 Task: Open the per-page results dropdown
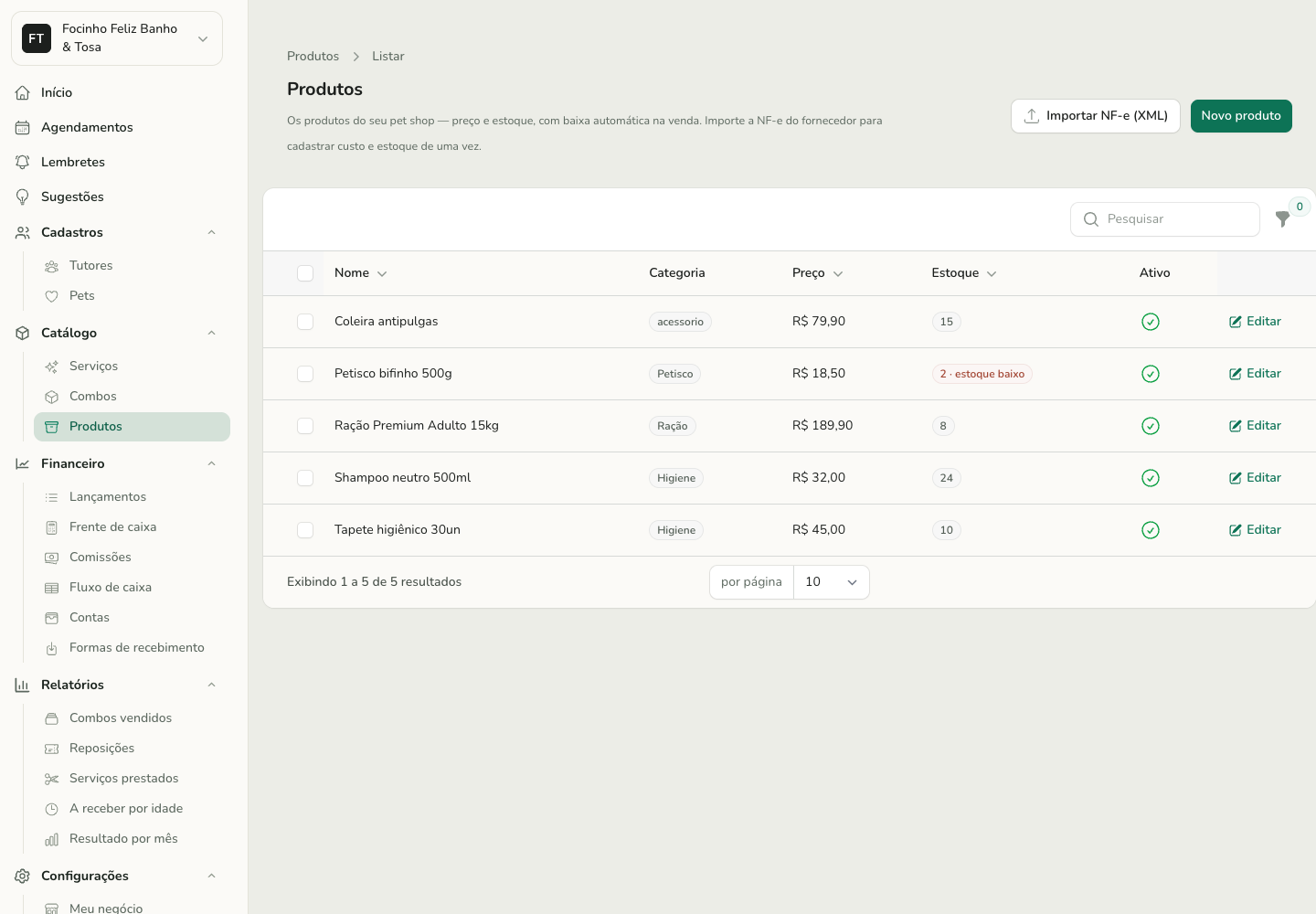(x=831, y=582)
